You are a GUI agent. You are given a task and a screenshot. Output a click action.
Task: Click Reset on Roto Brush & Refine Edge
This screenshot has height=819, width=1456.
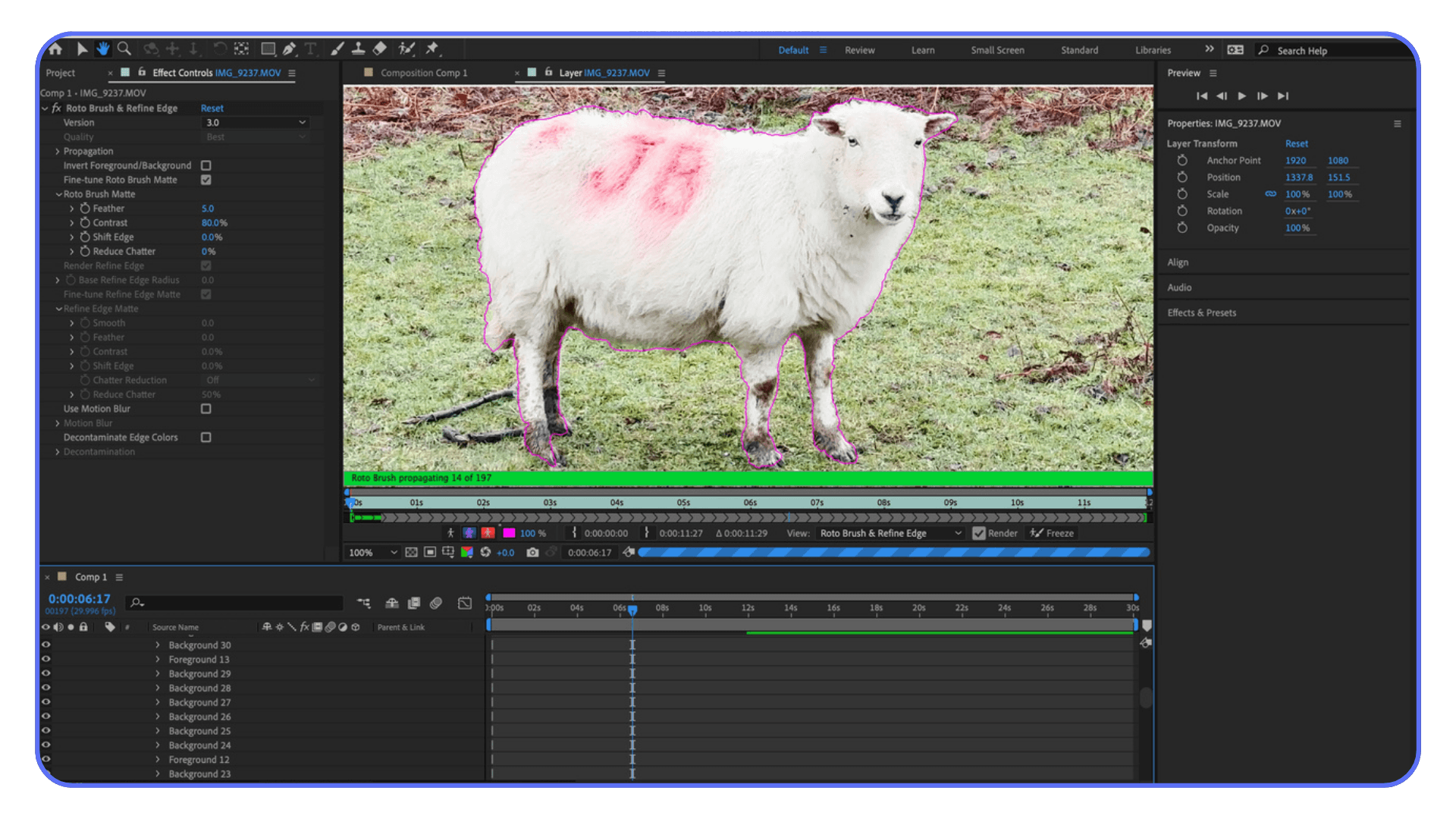coord(212,108)
